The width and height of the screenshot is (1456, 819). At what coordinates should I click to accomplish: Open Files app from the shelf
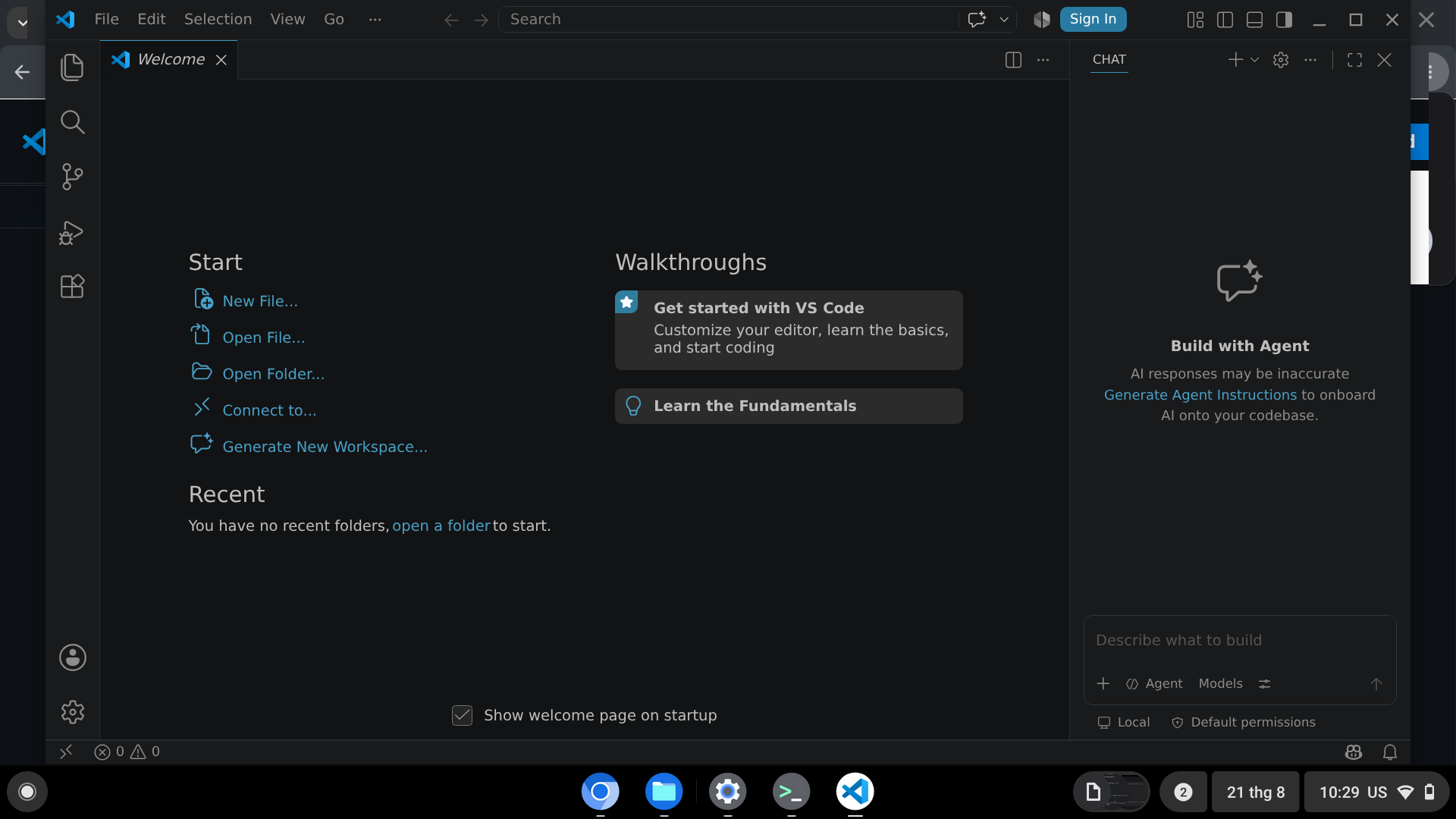point(664,792)
